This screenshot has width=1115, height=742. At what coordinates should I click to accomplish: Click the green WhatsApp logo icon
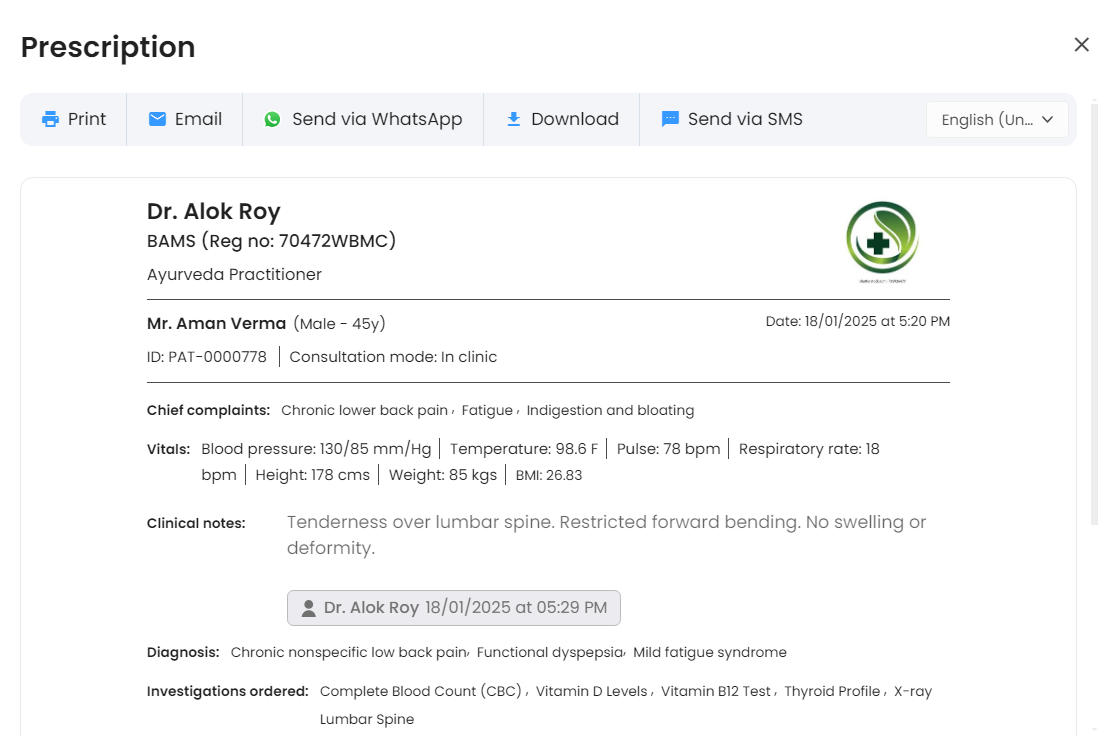click(272, 120)
